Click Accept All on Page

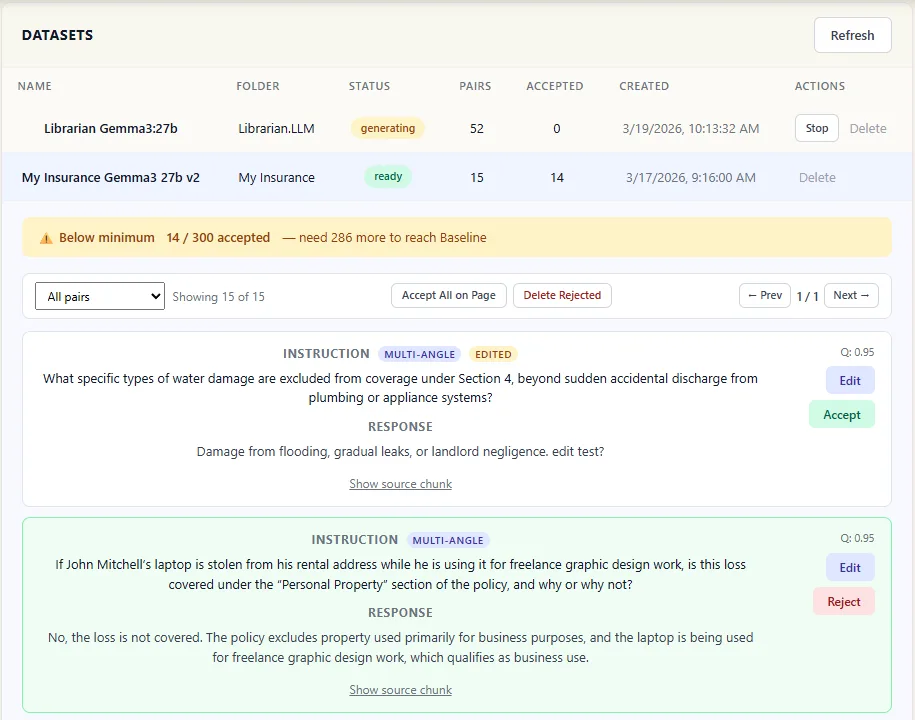[449, 295]
